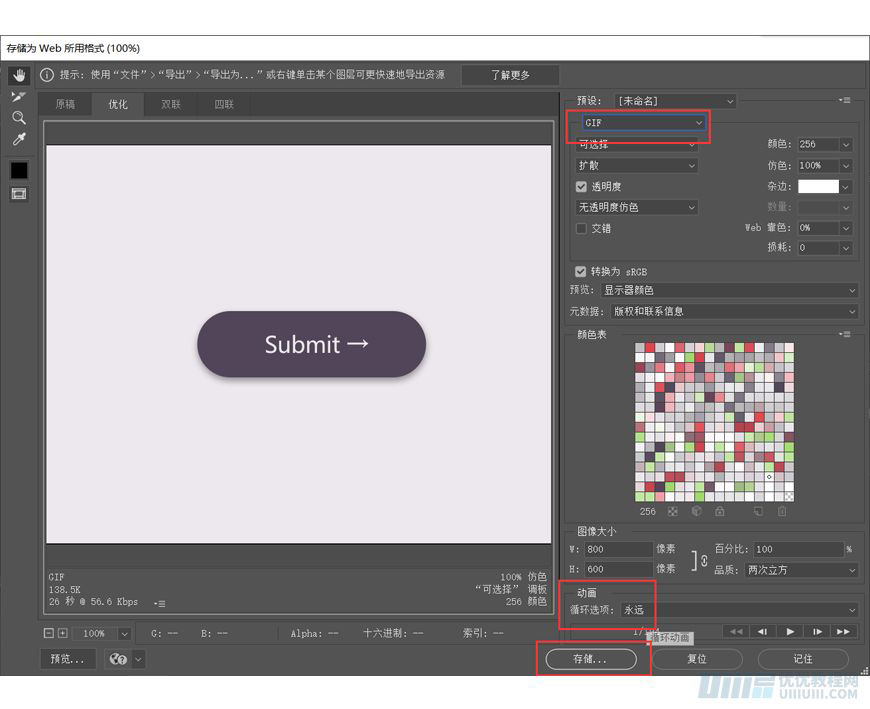The width and height of the screenshot is (870, 709).
Task: Select the Zoom magnifier tool
Action: click(x=18, y=118)
